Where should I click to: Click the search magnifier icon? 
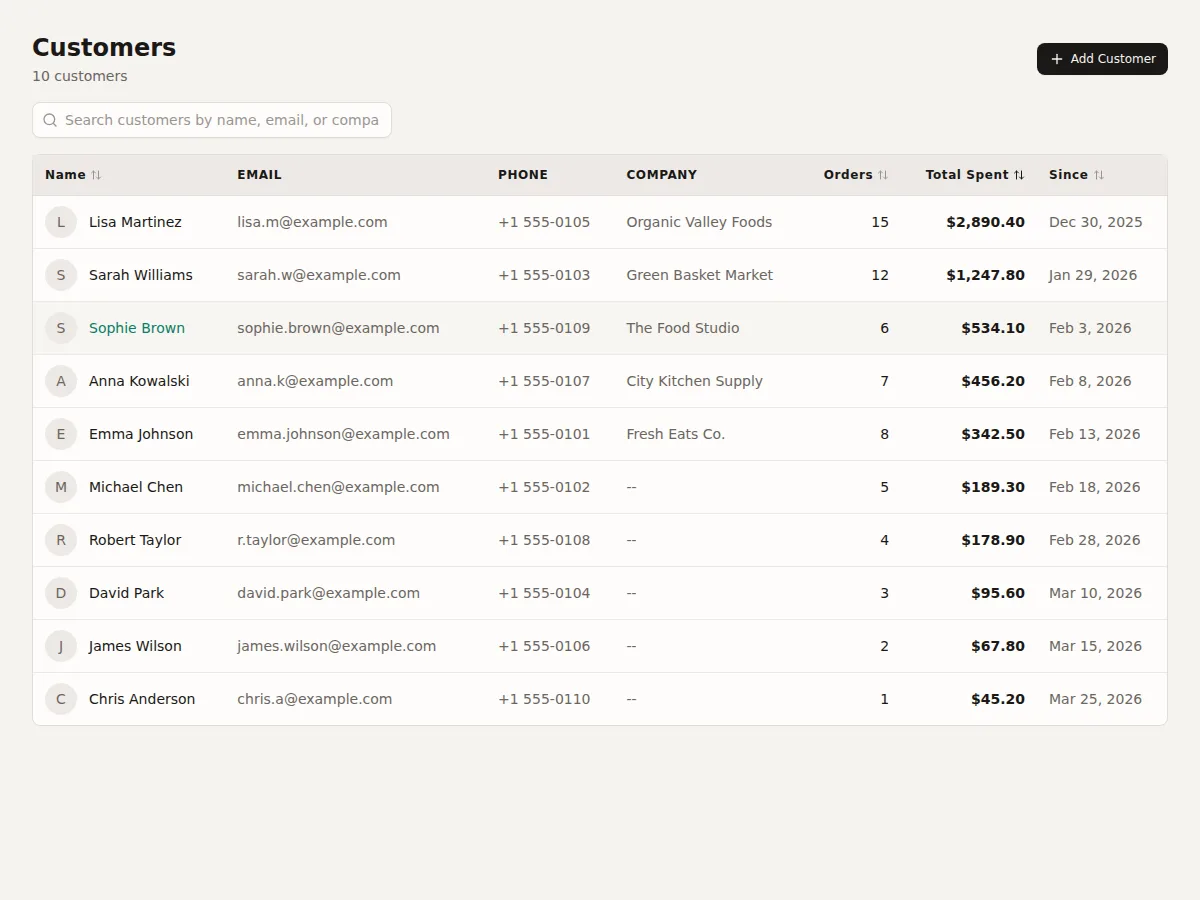pyautogui.click(x=50, y=120)
